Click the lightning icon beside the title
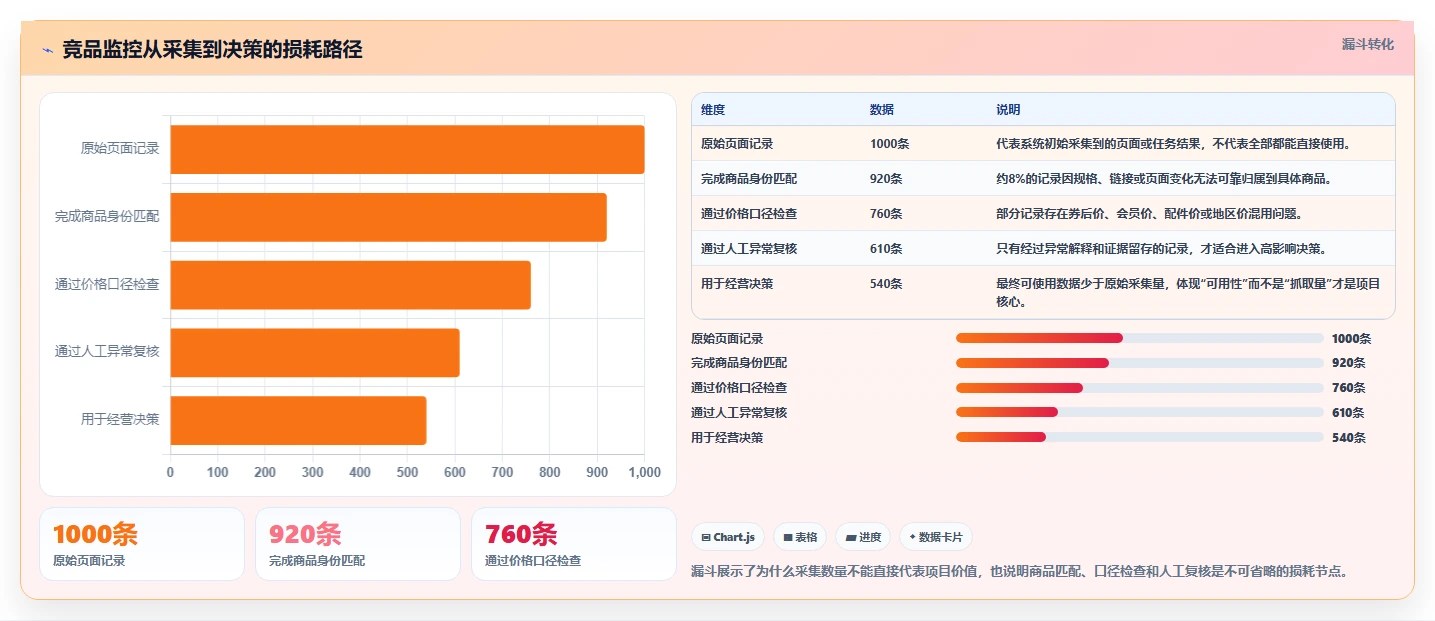Viewport: 1435px width, 621px height. pos(47,50)
